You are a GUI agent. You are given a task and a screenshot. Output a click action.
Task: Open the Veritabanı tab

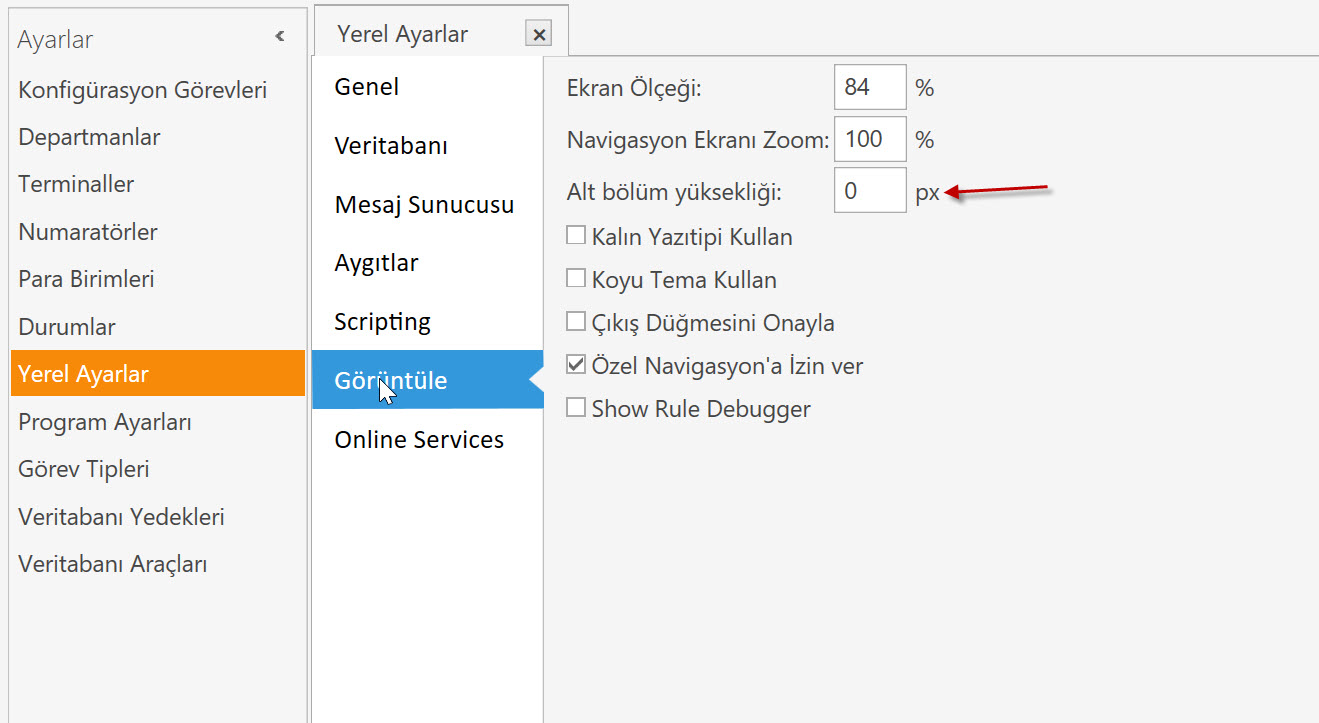click(391, 146)
